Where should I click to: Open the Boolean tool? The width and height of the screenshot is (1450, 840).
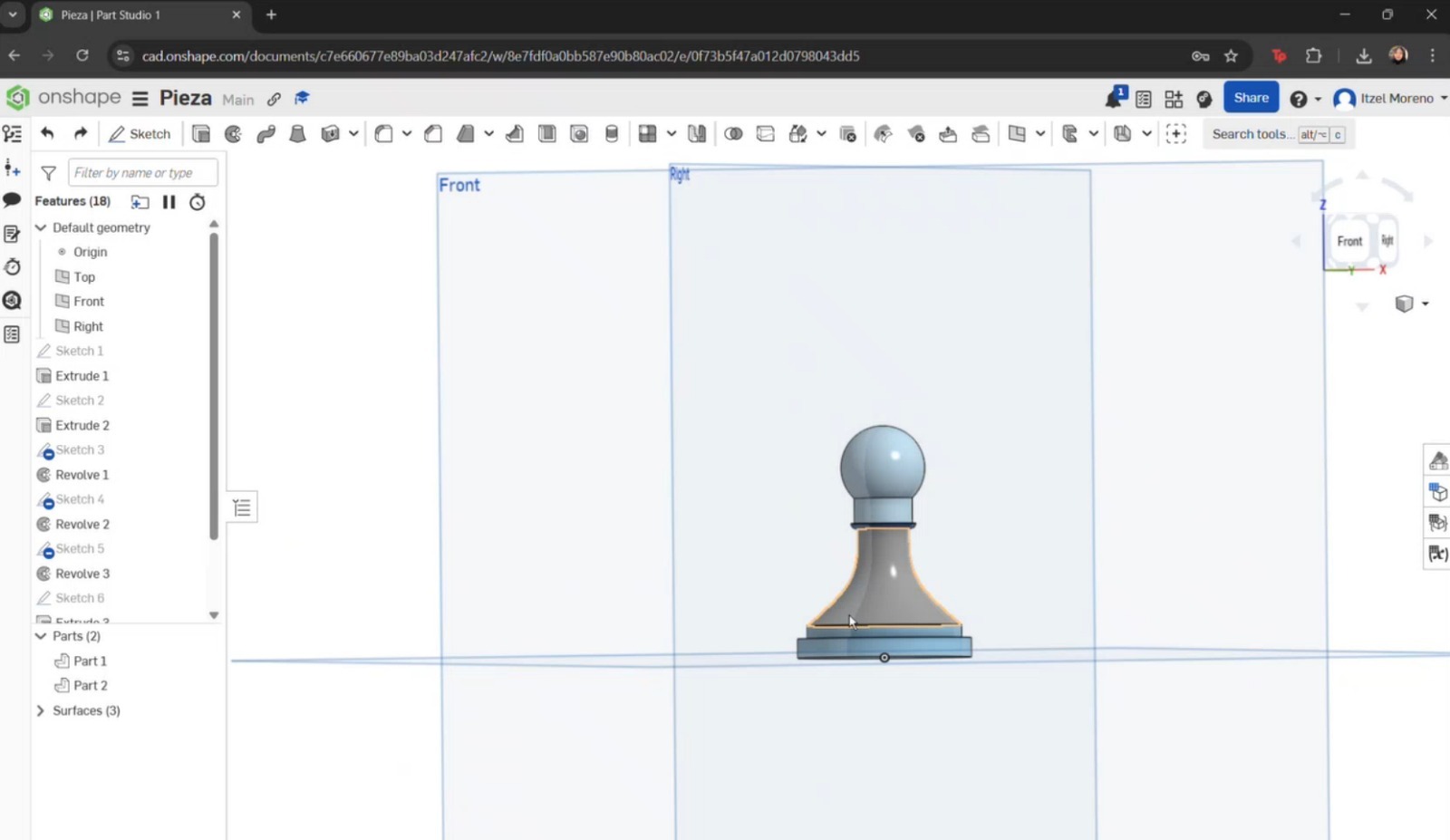click(x=733, y=133)
